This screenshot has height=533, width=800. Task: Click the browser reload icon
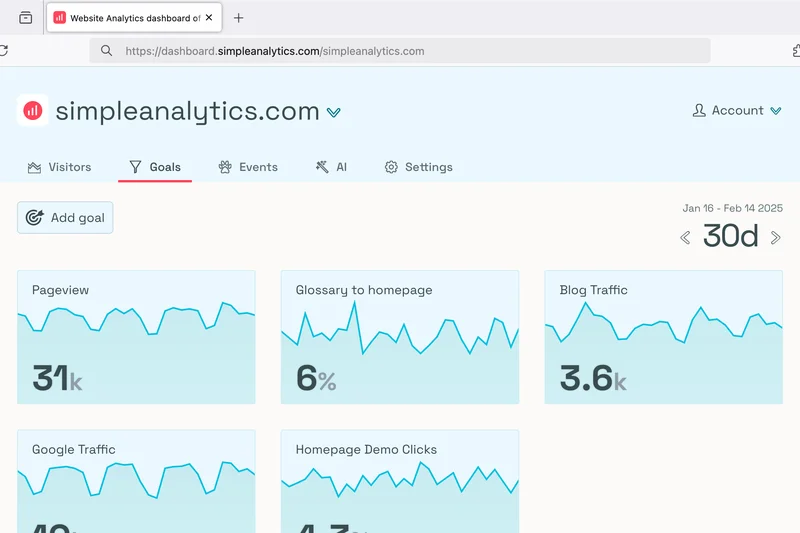click(x=3, y=50)
